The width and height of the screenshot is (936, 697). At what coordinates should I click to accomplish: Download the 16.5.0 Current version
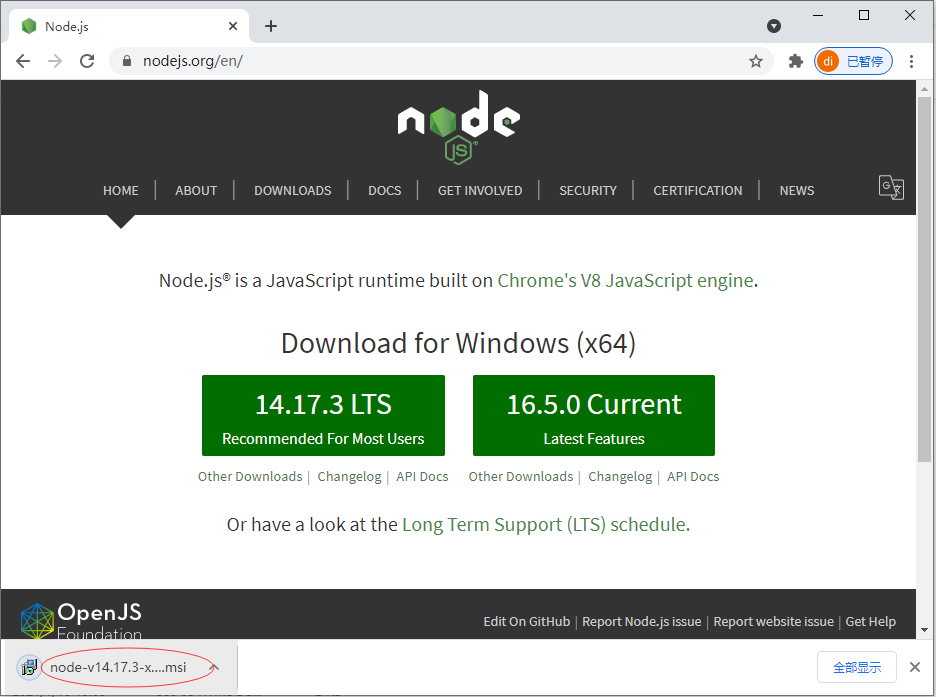pos(594,415)
